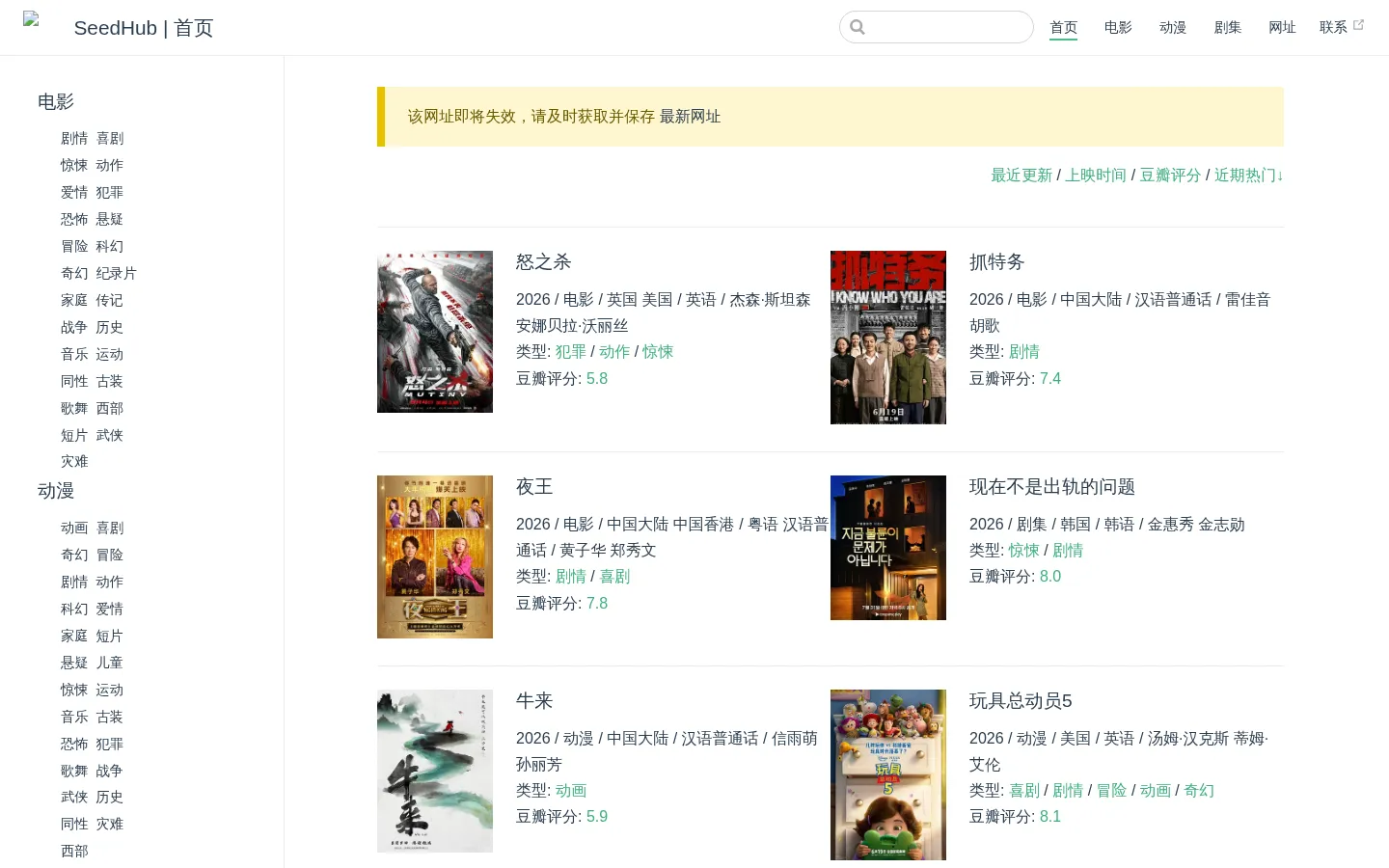Open the 剧集 nav tab
The width and height of the screenshot is (1389, 868).
[1228, 27]
